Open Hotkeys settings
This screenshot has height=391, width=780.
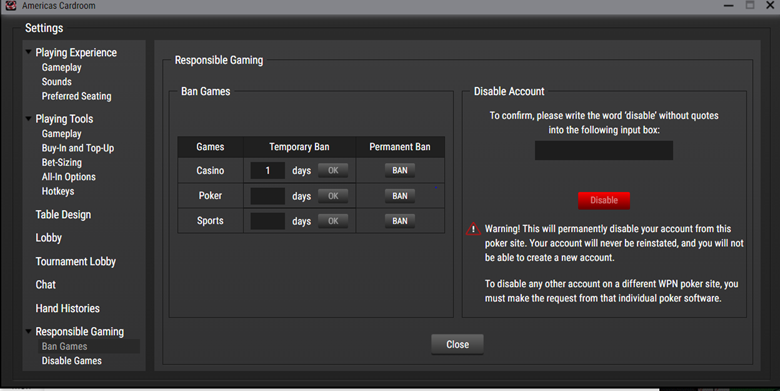[x=58, y=191]
